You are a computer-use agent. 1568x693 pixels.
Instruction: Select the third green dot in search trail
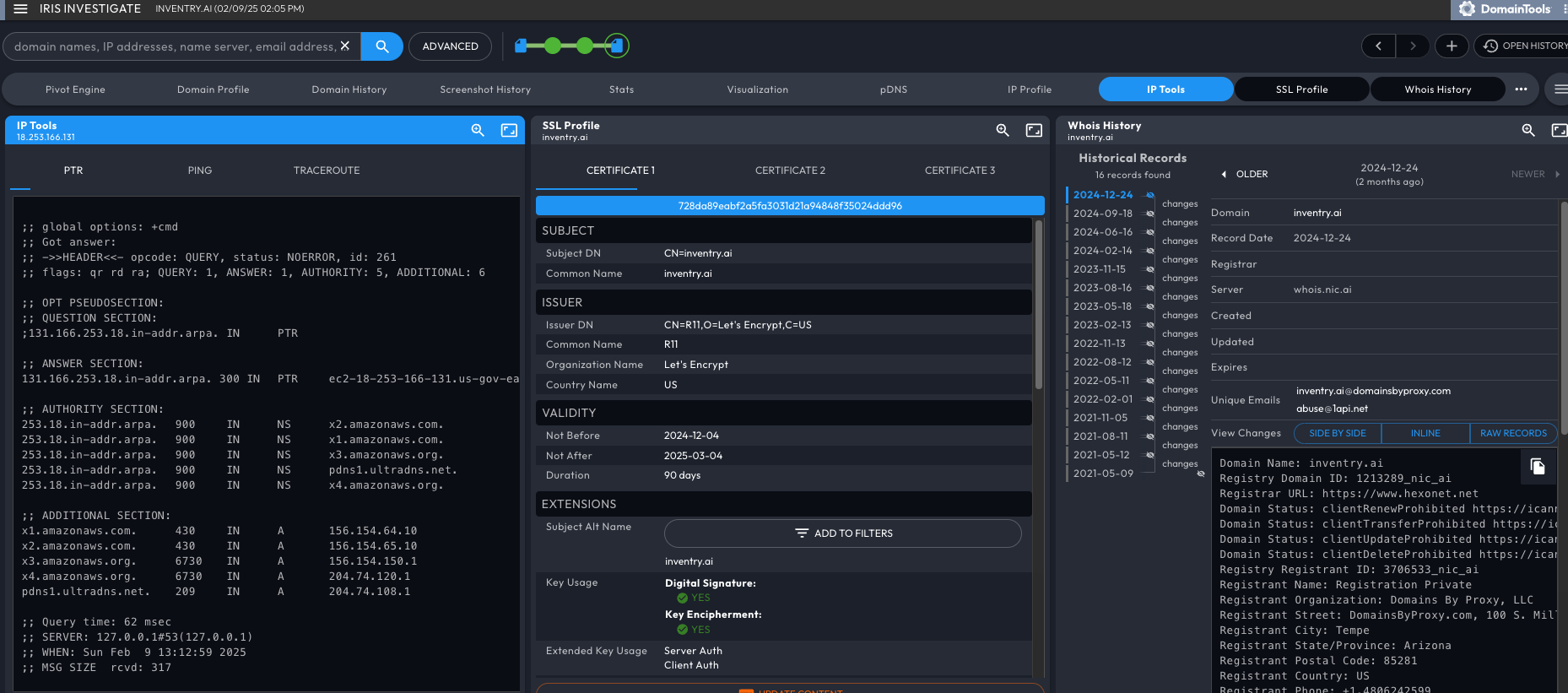tap(585, 46)
